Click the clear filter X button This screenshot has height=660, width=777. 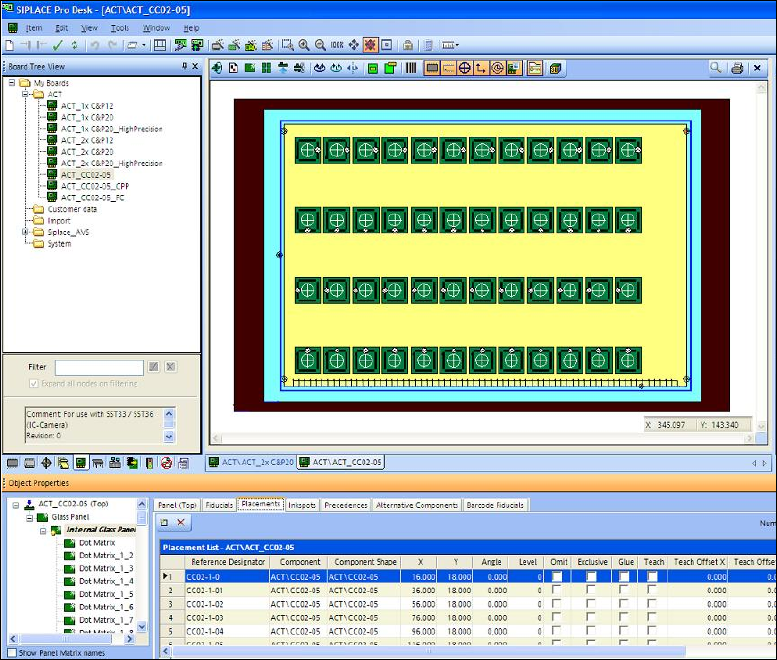pos(170,367)
